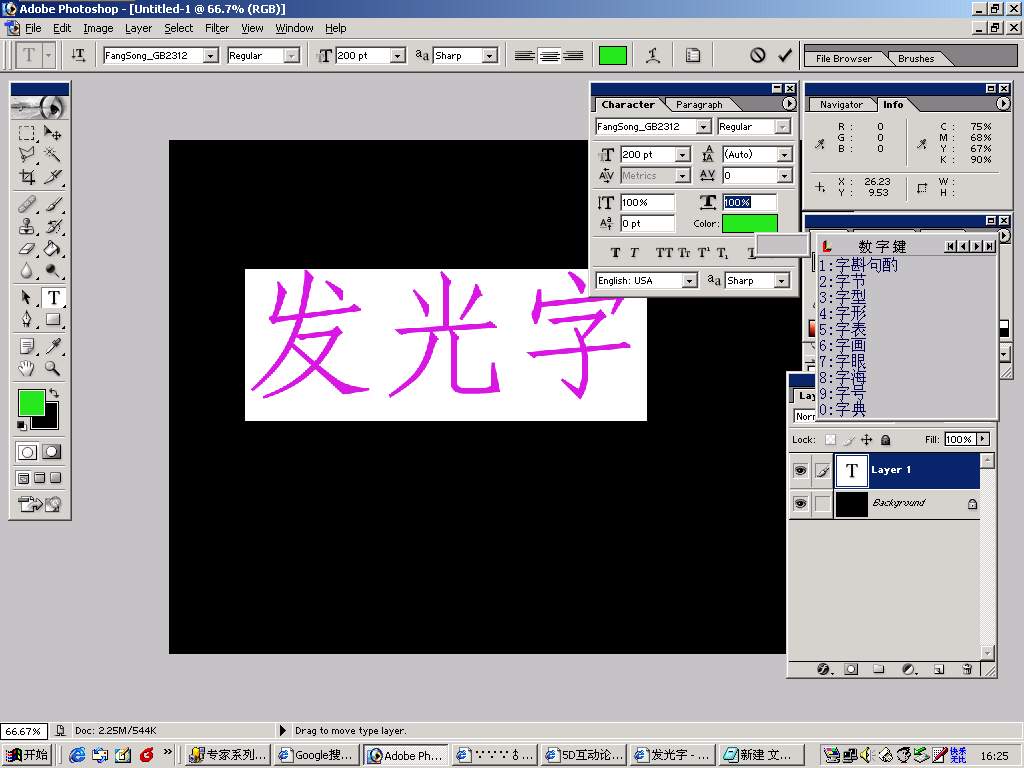Screen dimensions: 1024x768
Task: Switch to Standard editing mode
Action: click(27, 452)
